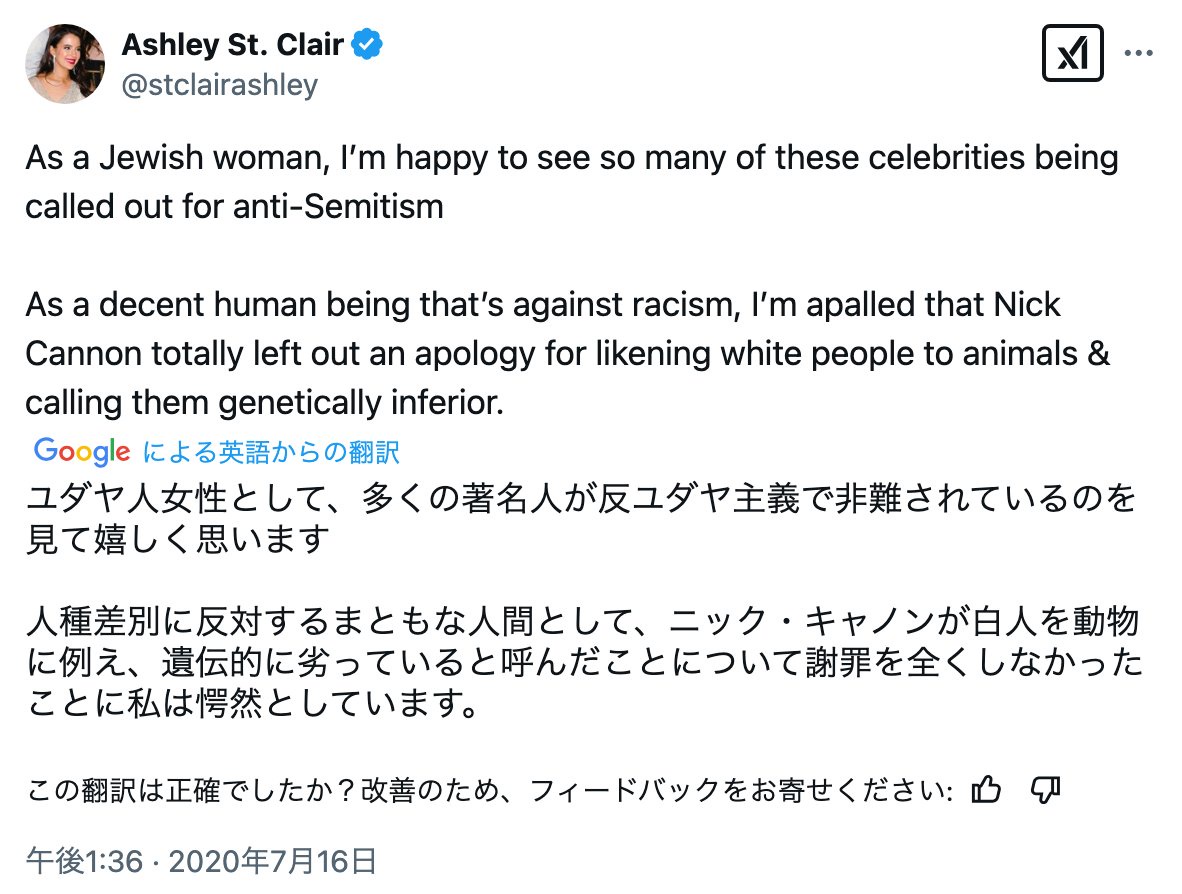Viewport: 1182px width, 894px height.
Task: Rate the translation with thumbs up
Action: click(986, 790)
